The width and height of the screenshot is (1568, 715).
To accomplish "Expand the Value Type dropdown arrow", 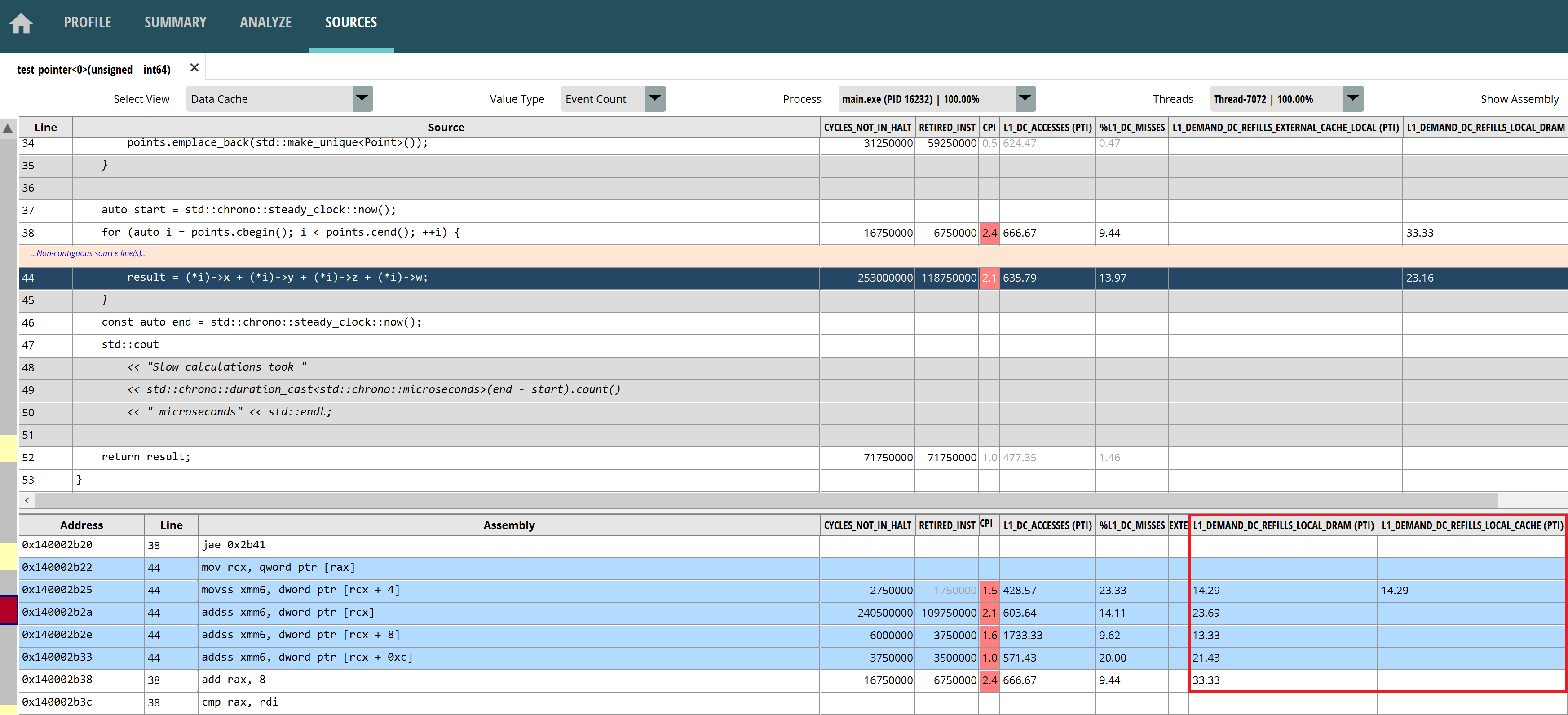I will 655,98.
